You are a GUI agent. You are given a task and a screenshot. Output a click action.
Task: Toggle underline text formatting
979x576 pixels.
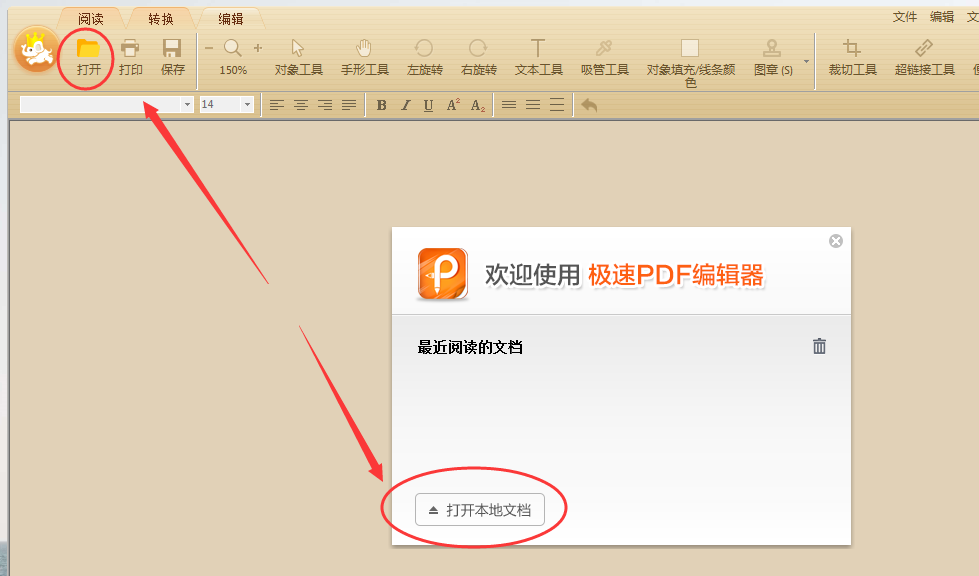point(428,104)
